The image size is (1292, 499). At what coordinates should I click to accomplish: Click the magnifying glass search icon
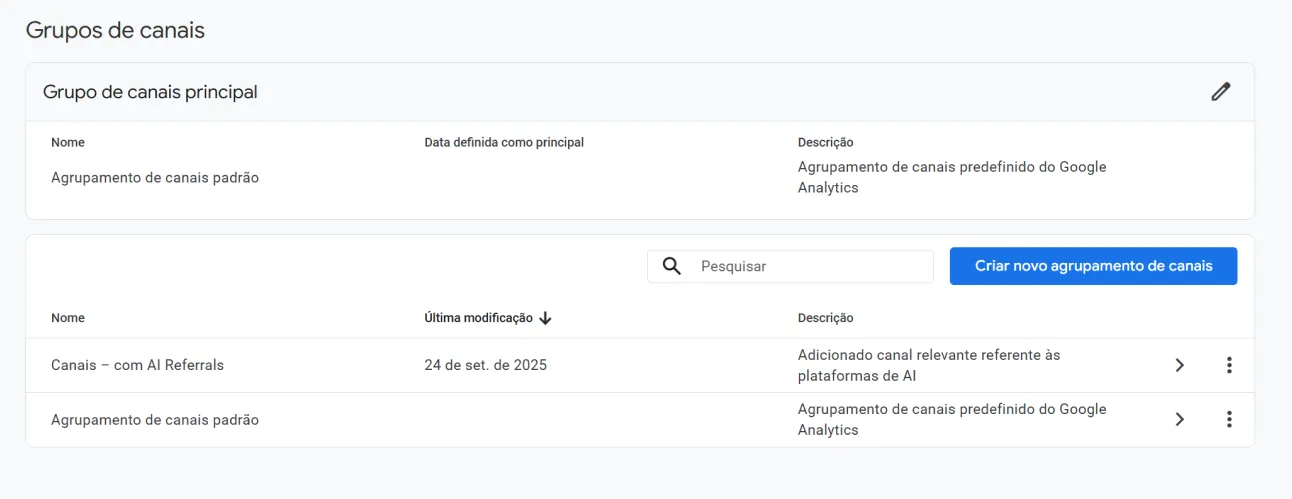(672, 266)
